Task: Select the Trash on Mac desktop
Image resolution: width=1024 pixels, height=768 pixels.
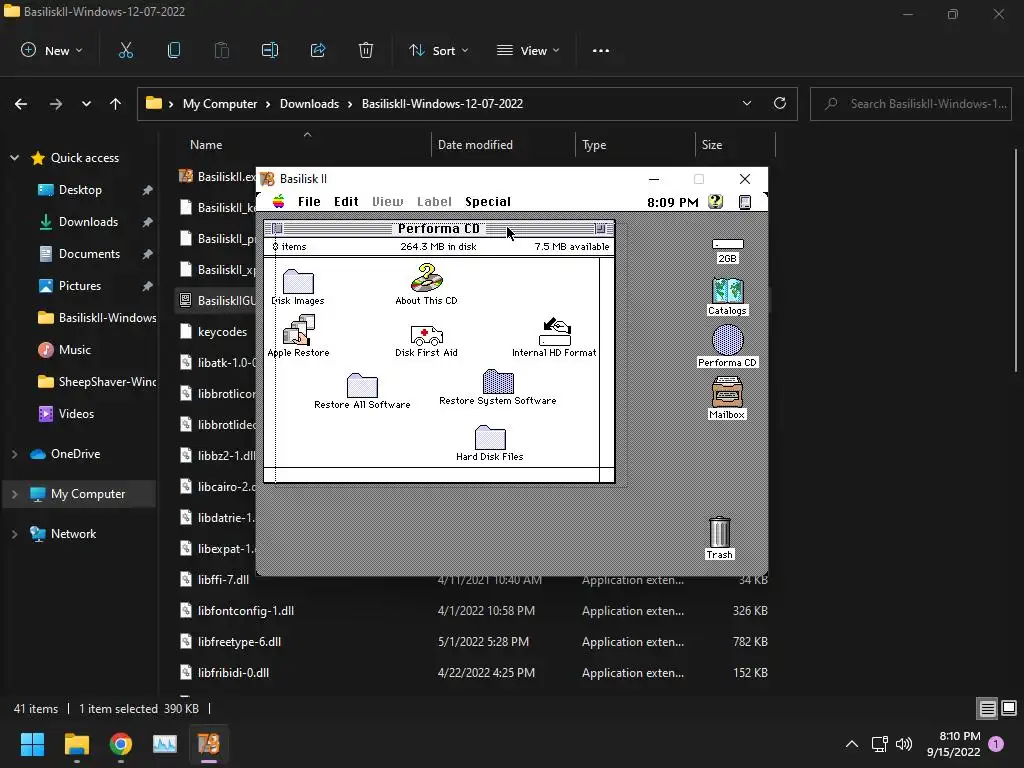Action: pyautogui.click(x=720, y=532)
